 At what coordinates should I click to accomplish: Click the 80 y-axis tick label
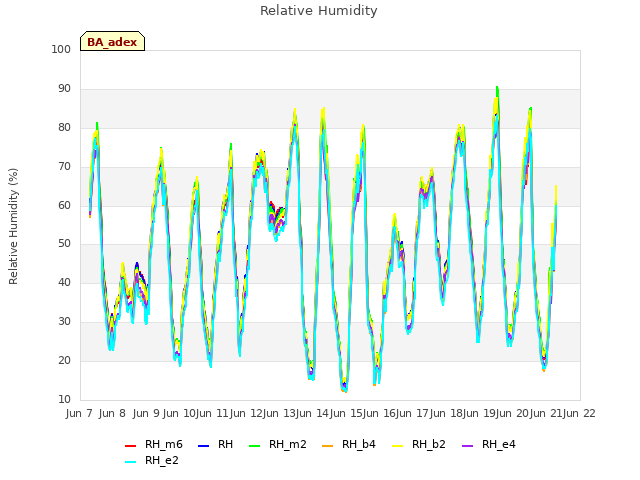(64, 127)
